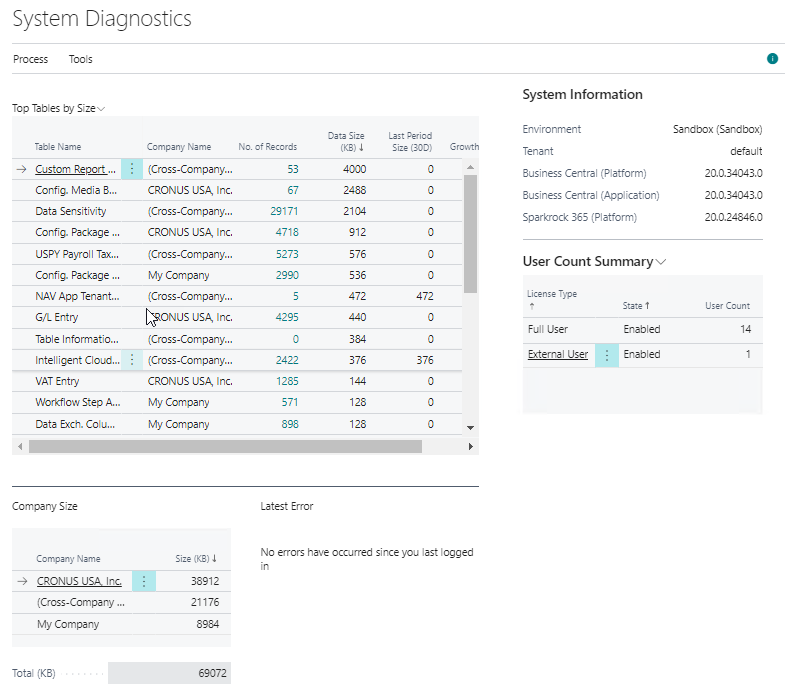794x693 pixels.
Task: Click the Company Size value 38912
Action: (205, 581)
